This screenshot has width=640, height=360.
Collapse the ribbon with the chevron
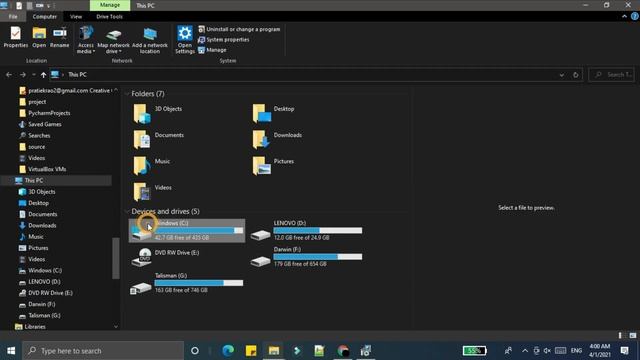tap(624, 16)
